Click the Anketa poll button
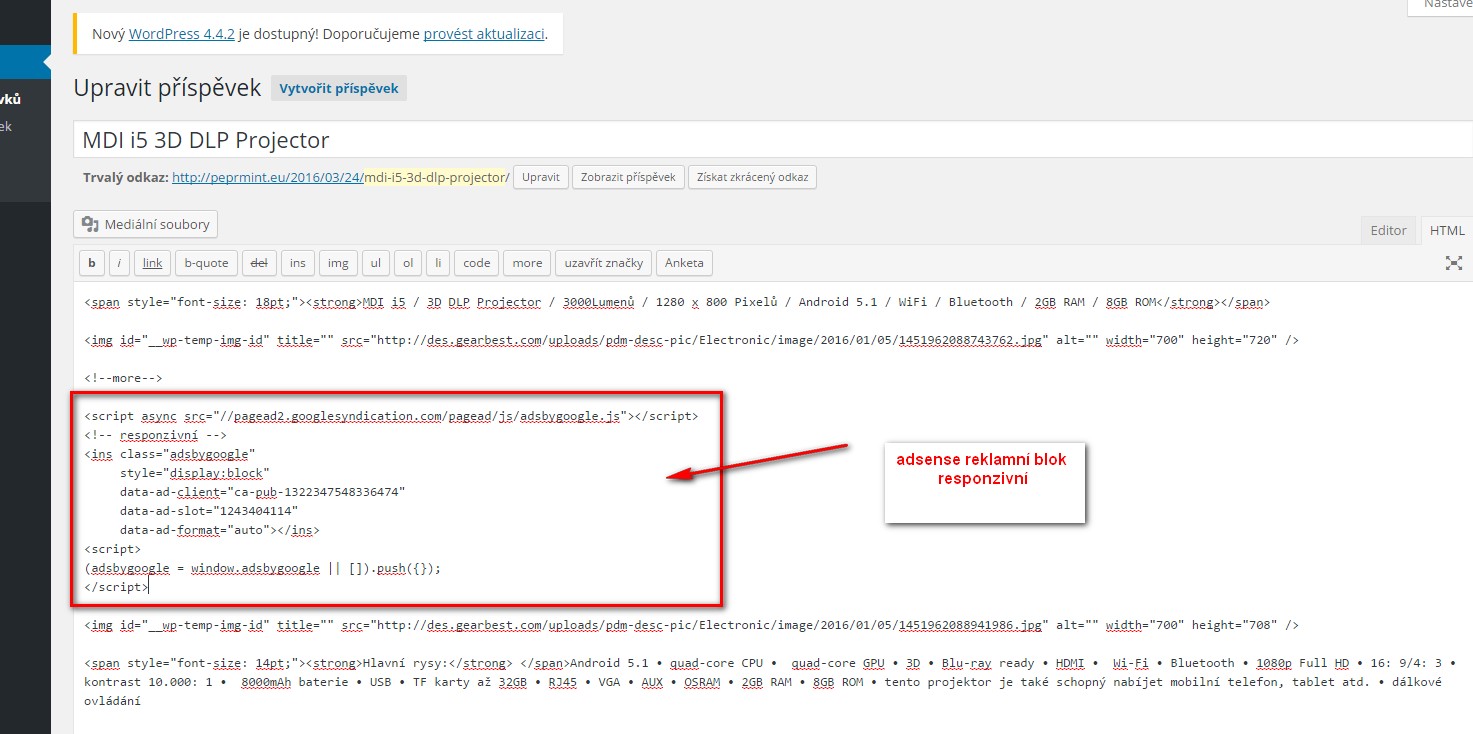Viewport: 1473px width, 734px height. click(x=684, y=263)
